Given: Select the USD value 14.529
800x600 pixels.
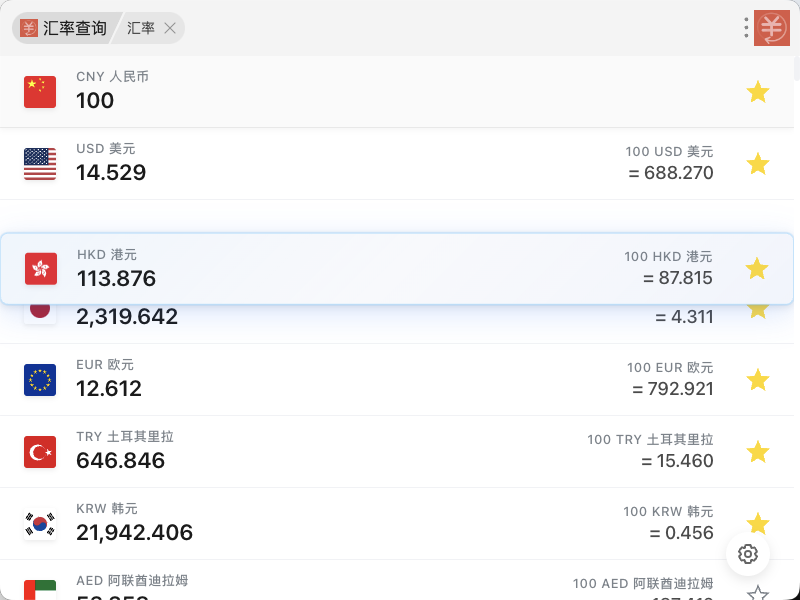Looking at the screenshot, I should 111,173.
